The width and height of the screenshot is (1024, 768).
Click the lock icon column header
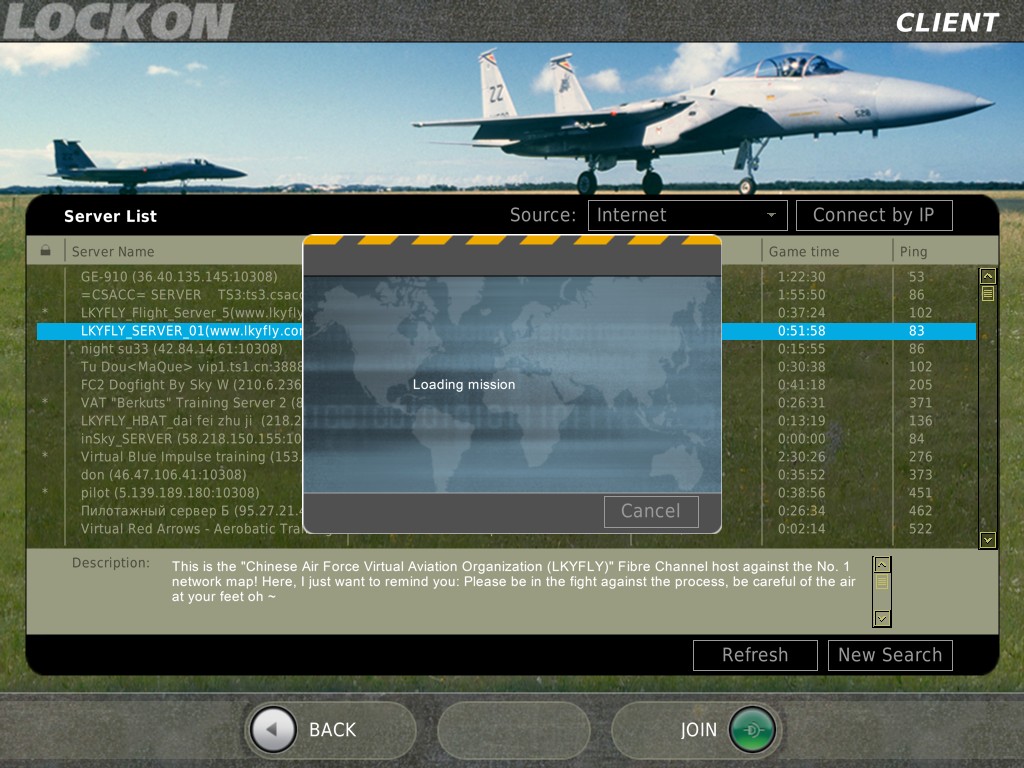(x=45, y=251)
